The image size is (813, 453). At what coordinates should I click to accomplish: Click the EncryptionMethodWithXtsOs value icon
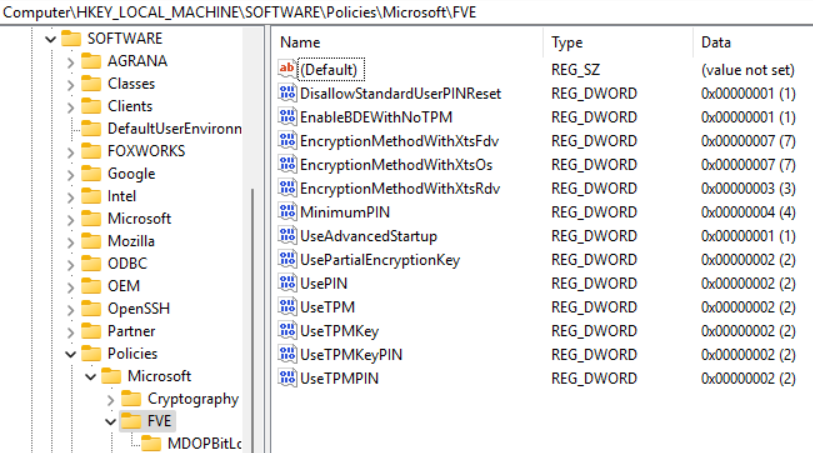287,165
